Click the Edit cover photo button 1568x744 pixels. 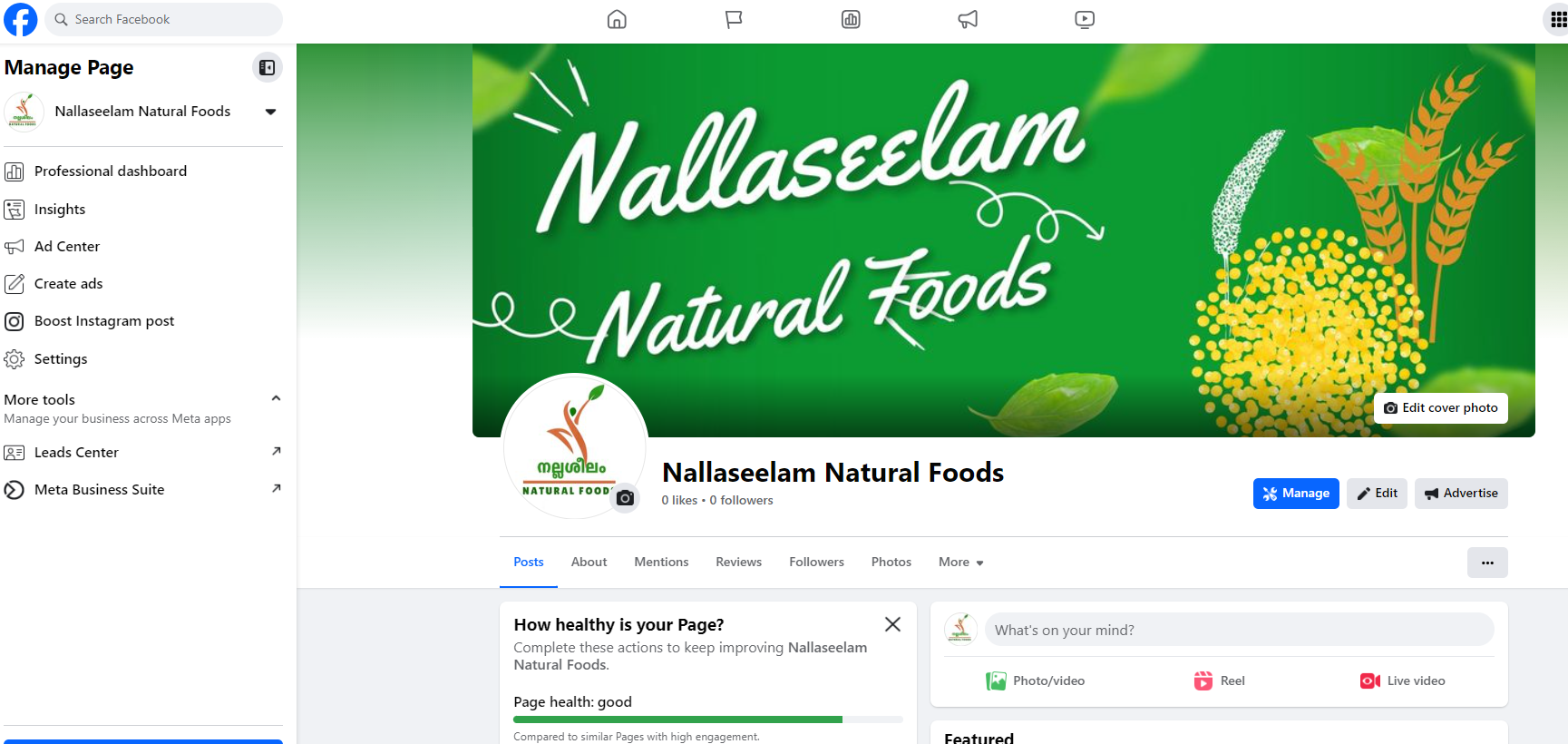[1440, 408]
